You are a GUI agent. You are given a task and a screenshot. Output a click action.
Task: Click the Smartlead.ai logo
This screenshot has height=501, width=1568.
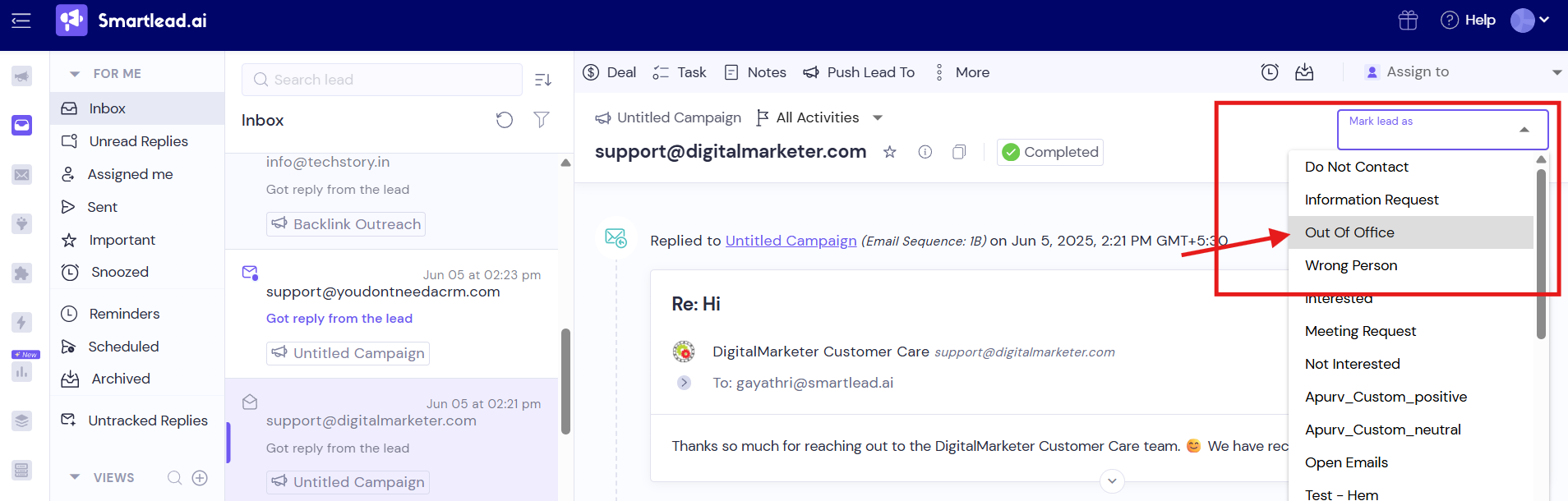tap(131, 21)
